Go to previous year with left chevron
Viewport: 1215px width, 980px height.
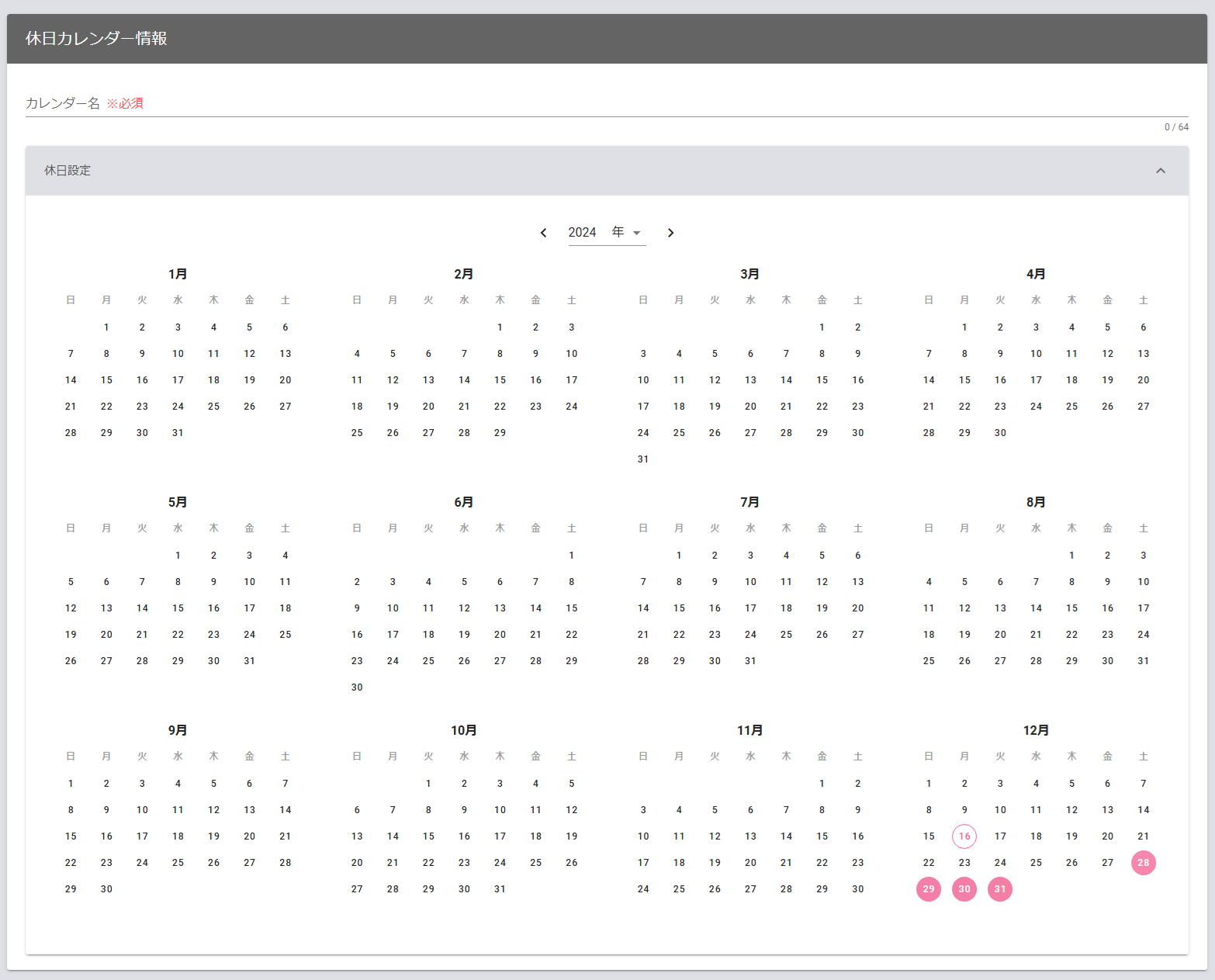[x=543, y=233]
